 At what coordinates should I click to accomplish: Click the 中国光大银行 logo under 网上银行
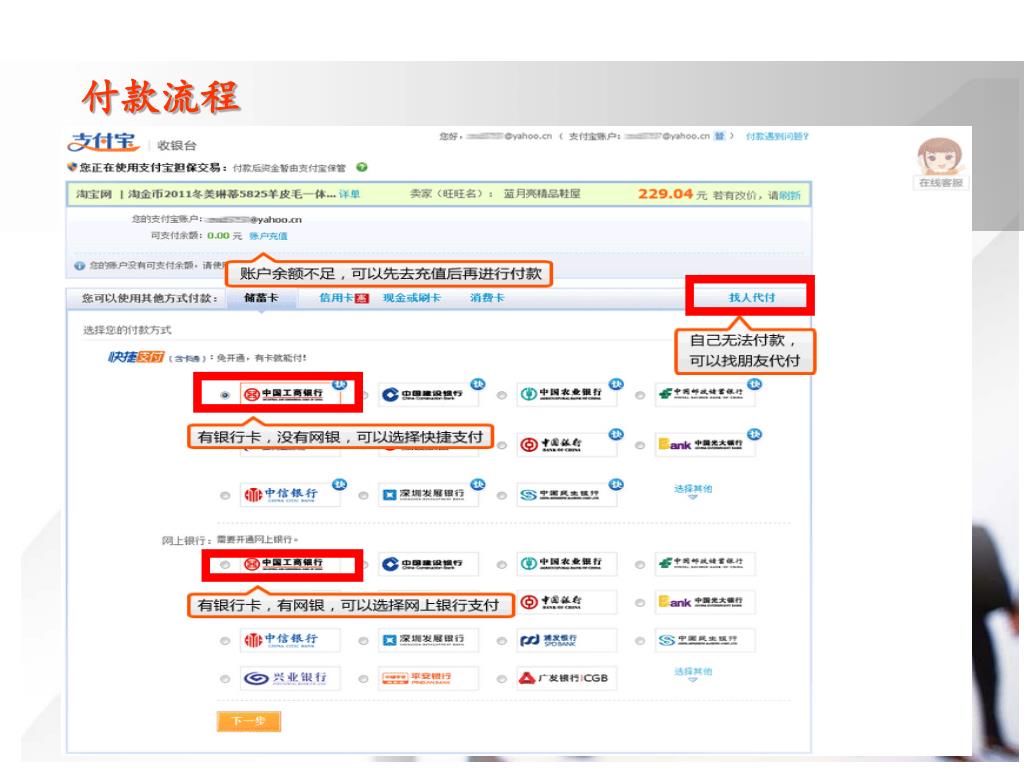pos(705,602)
